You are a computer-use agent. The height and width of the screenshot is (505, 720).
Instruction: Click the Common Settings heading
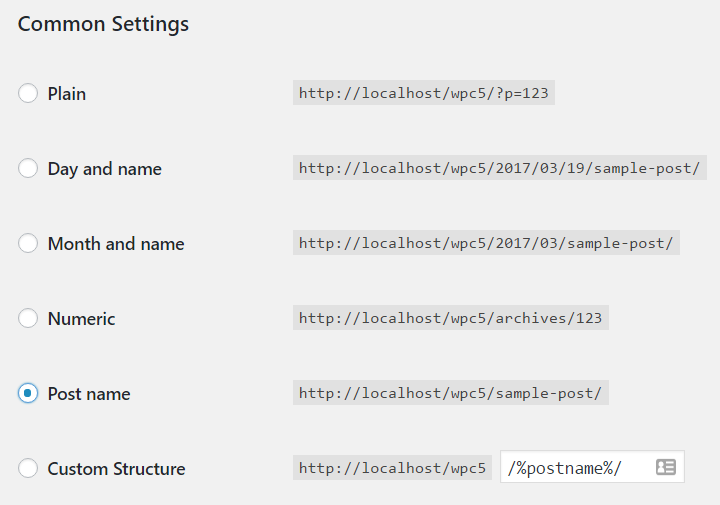tap(103, 24)
